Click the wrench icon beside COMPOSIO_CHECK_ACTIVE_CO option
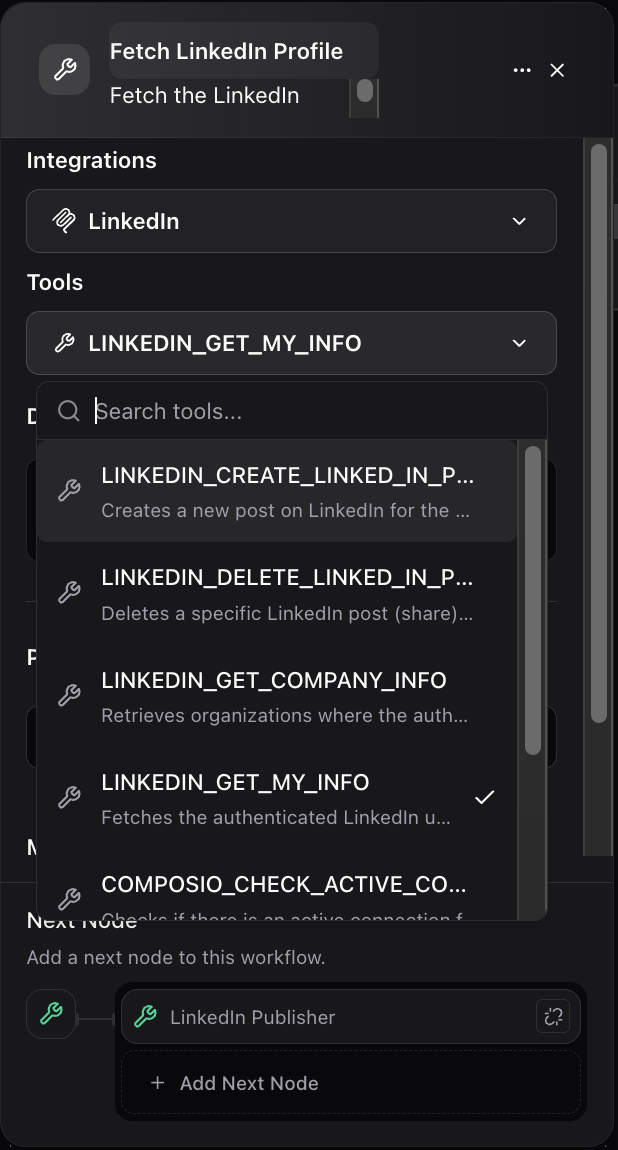 [x=69, y=898]
